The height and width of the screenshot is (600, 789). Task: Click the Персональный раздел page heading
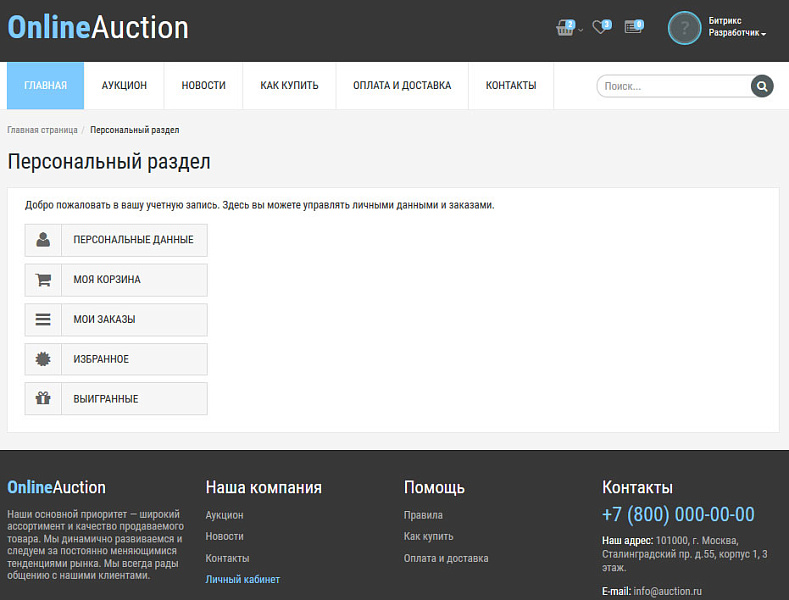click(109, 162)
